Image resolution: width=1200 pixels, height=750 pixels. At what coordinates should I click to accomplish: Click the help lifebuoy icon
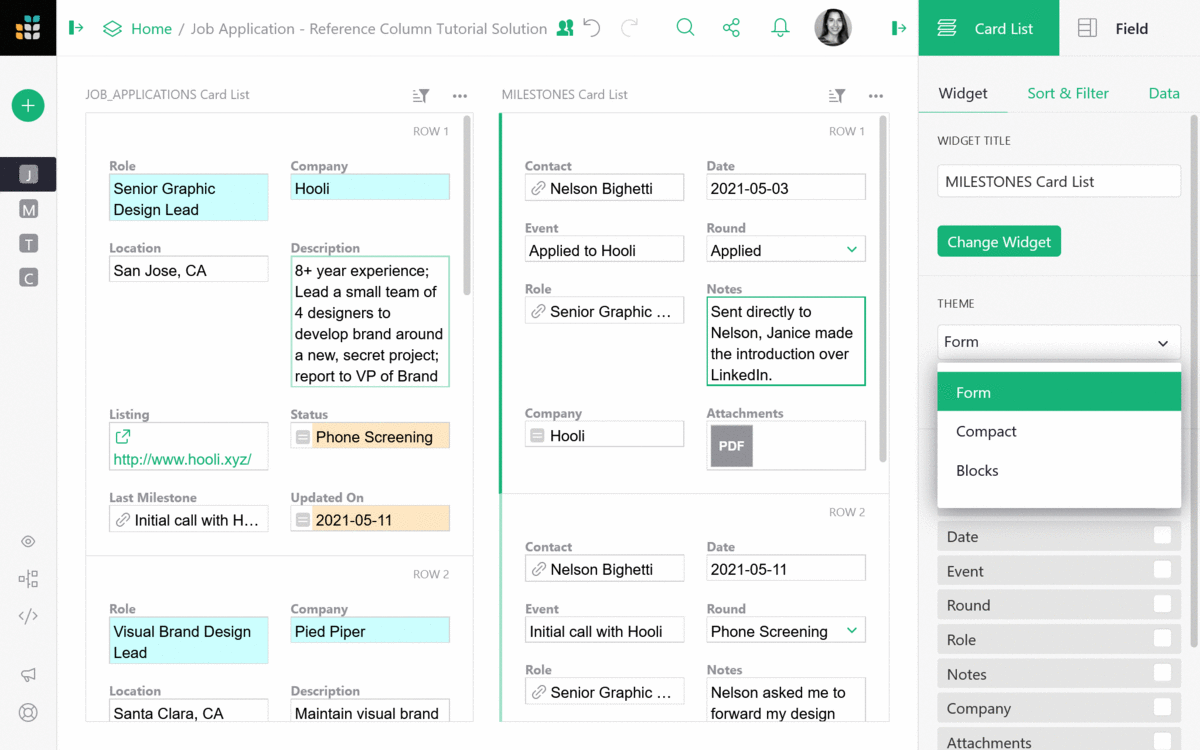[x=28, y=713]
